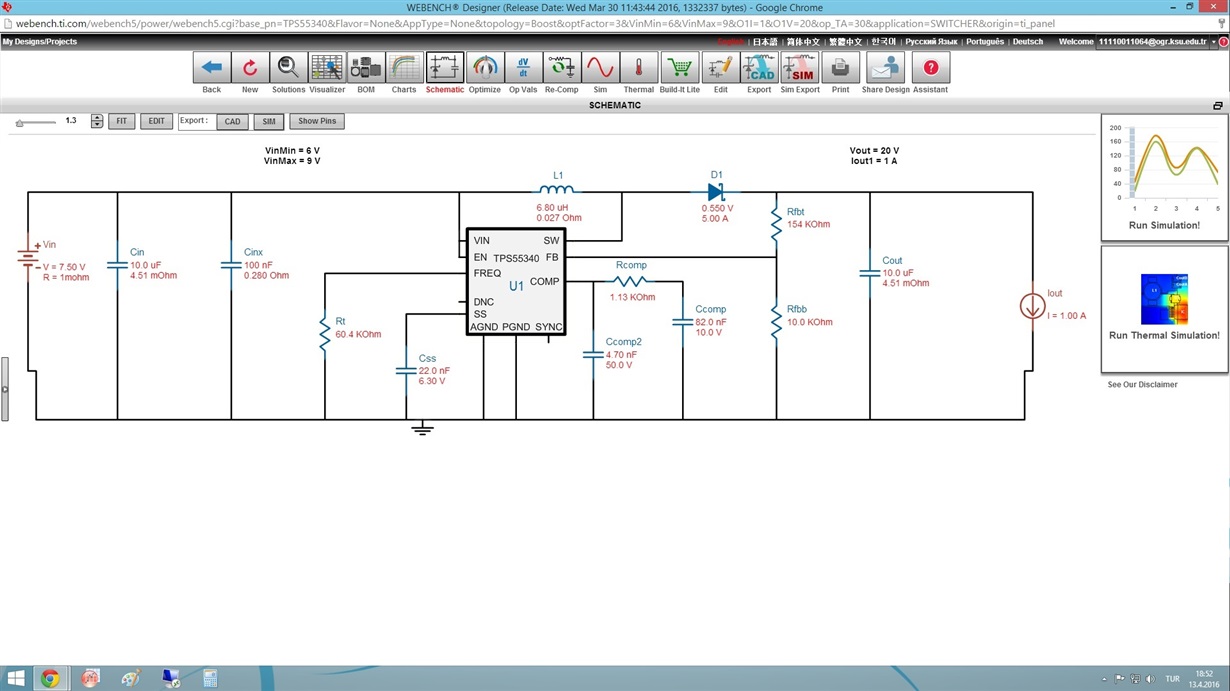The width and height of the screenshot is (1230, 691).
Task: Click the FIT button
Action: (121, 121)
